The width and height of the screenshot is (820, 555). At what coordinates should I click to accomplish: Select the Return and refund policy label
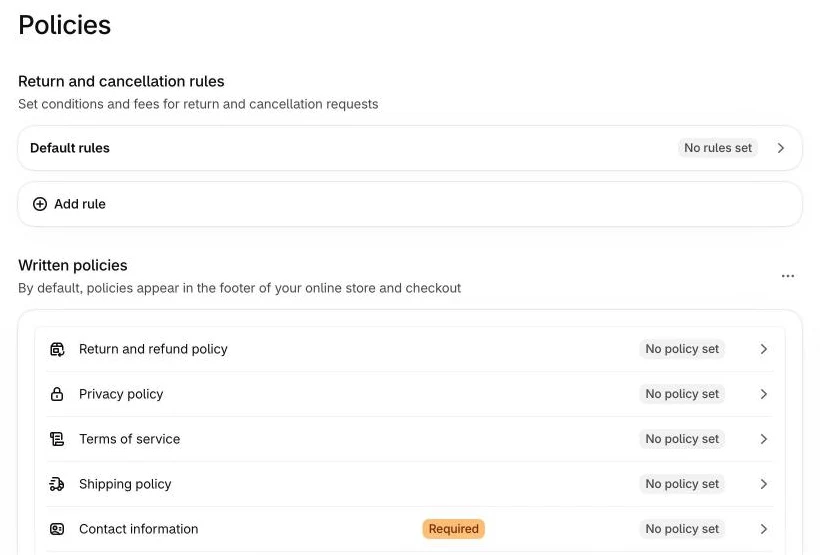[153, 349]
